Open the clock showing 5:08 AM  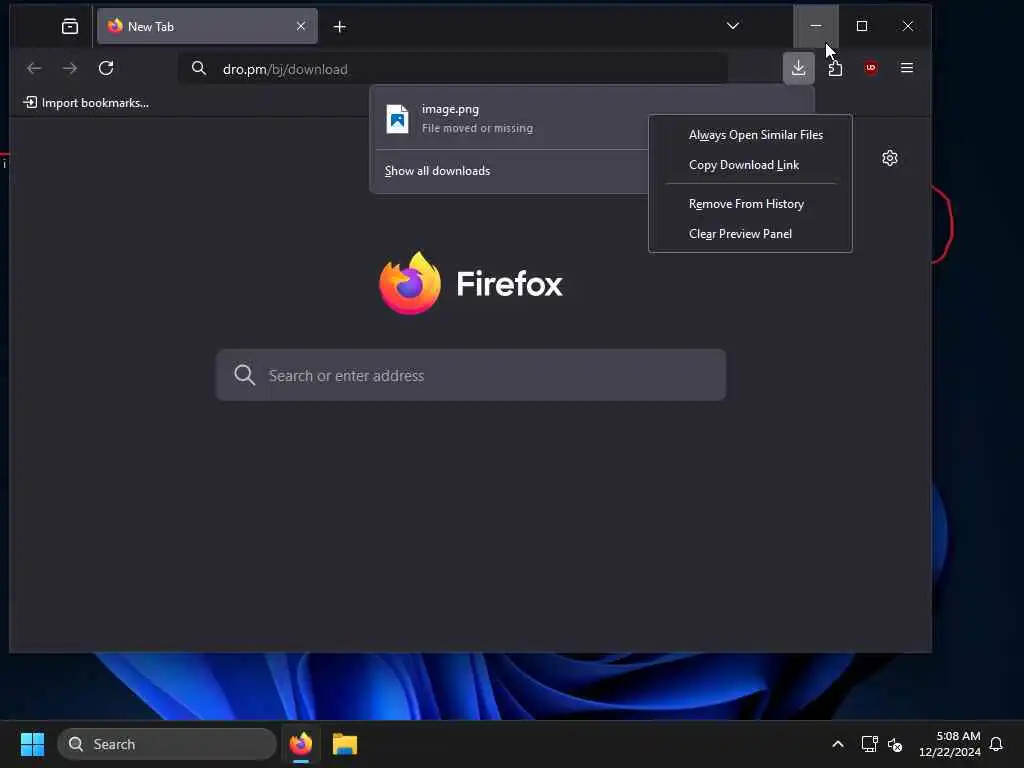950,744
